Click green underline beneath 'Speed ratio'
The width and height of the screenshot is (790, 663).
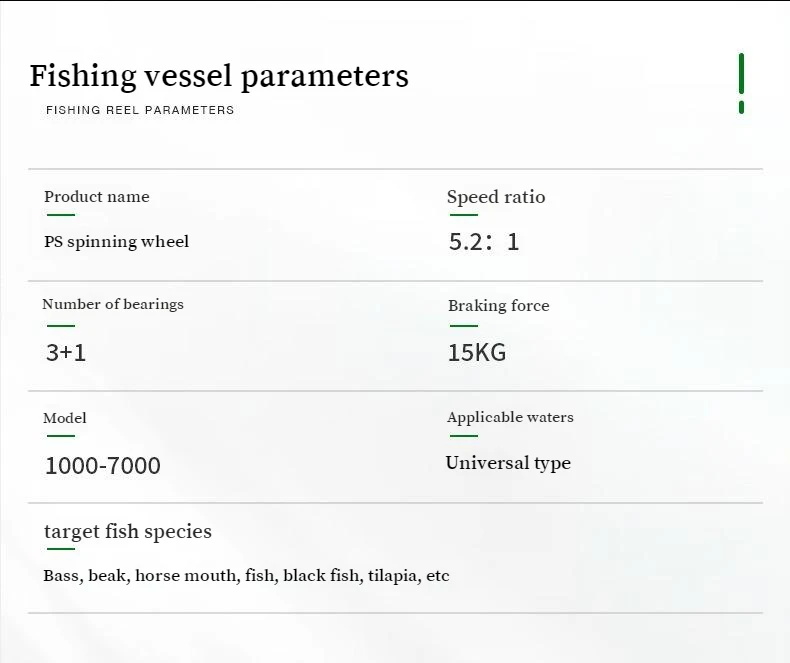click(x=462, y=215)
